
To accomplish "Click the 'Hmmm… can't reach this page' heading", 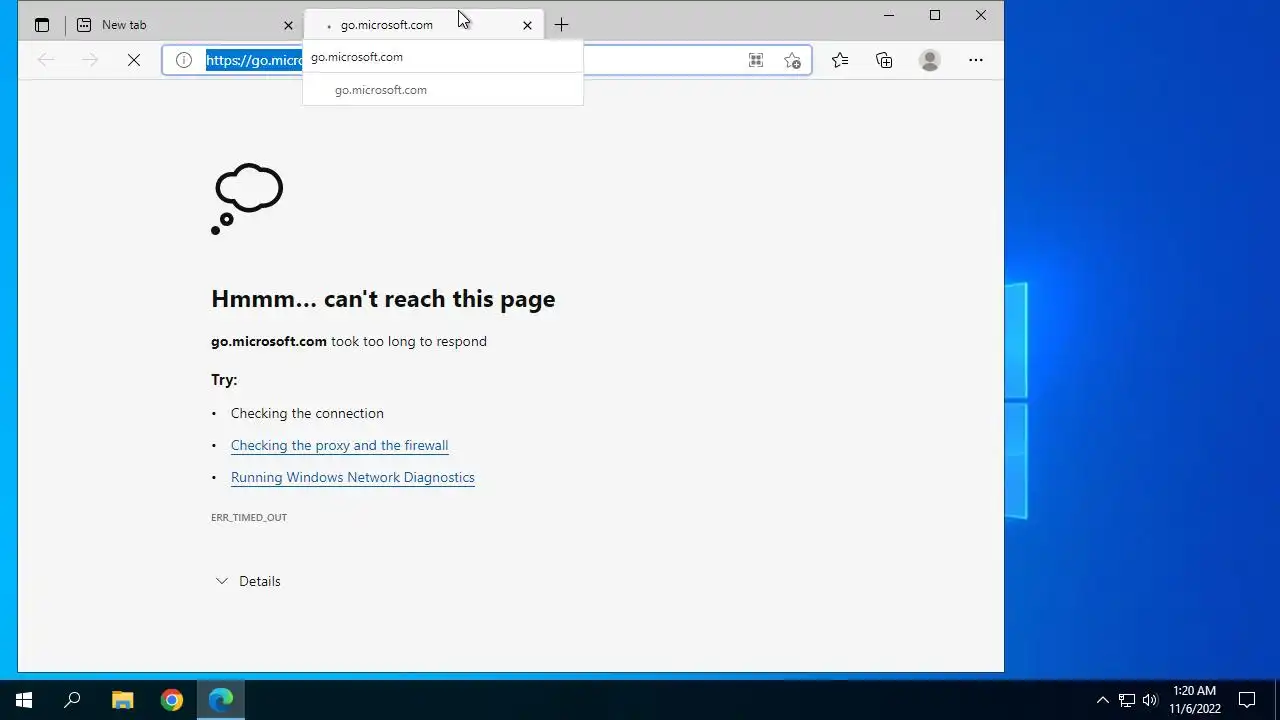I will pyautogui.click(x=383, y=299).
